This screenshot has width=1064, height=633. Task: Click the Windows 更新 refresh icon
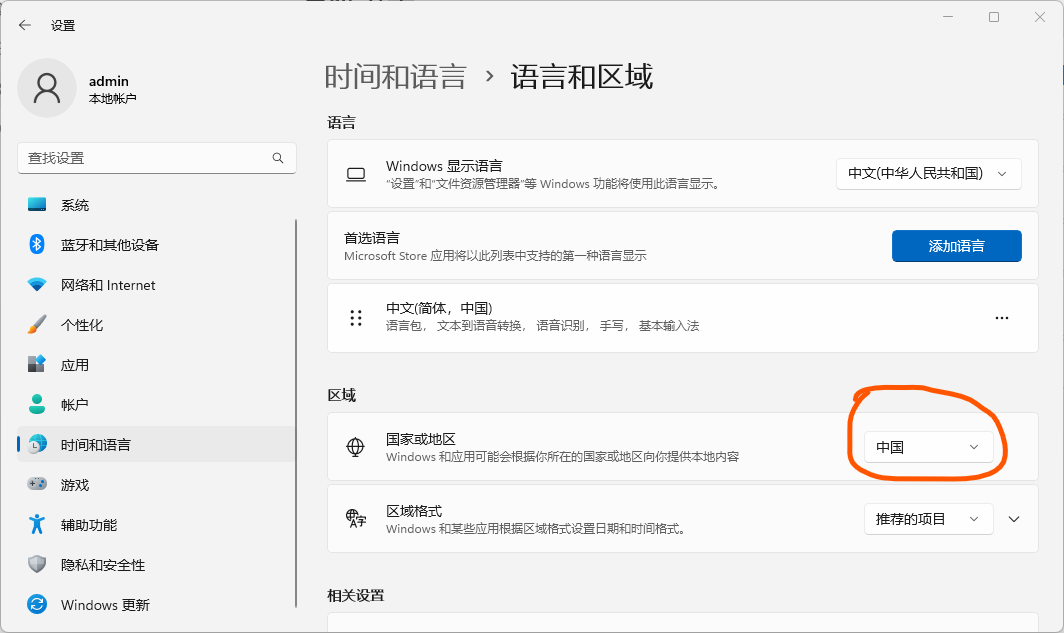click(37, 604)
